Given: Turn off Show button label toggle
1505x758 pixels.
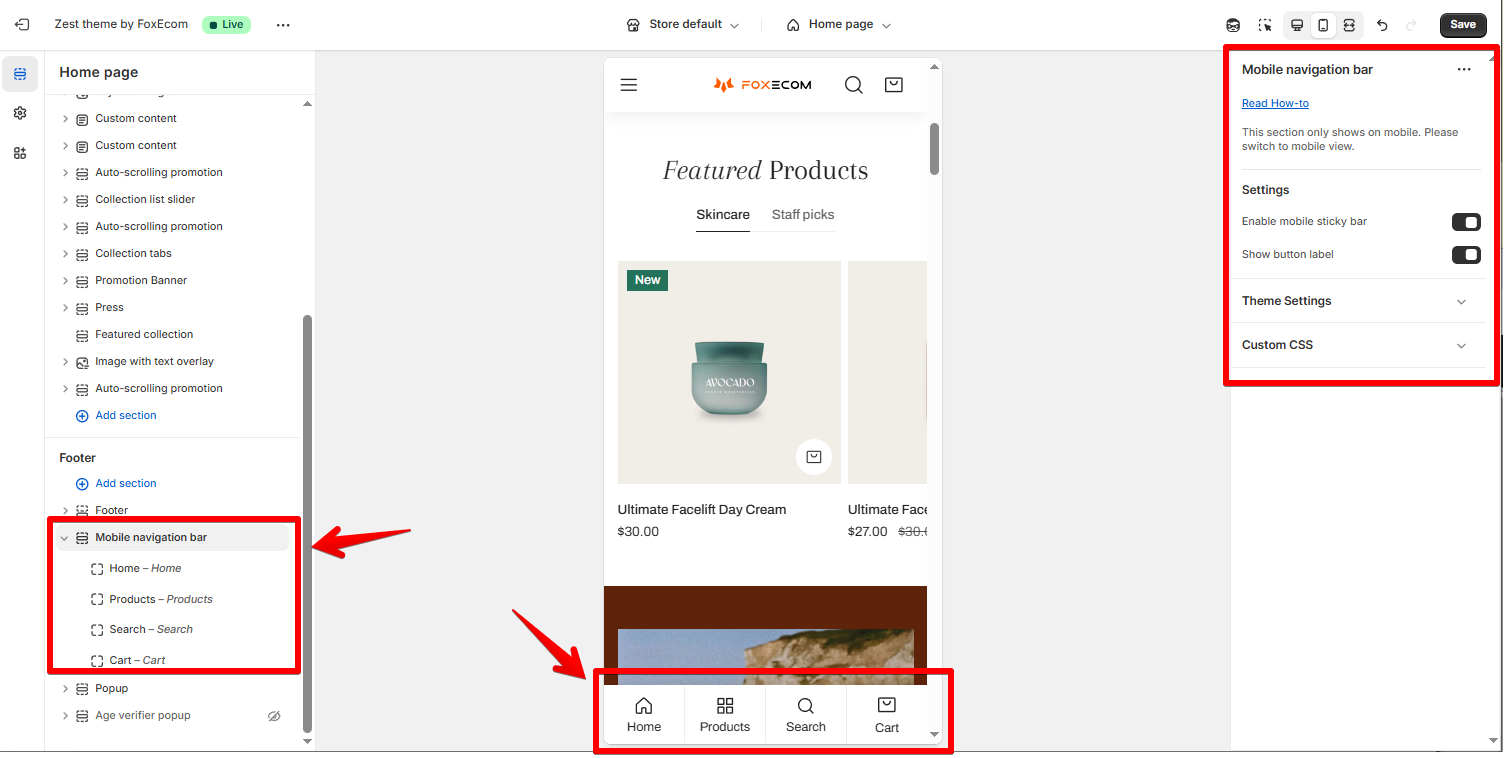Looking at the screenshot, I should click(x=1466, y=255).
